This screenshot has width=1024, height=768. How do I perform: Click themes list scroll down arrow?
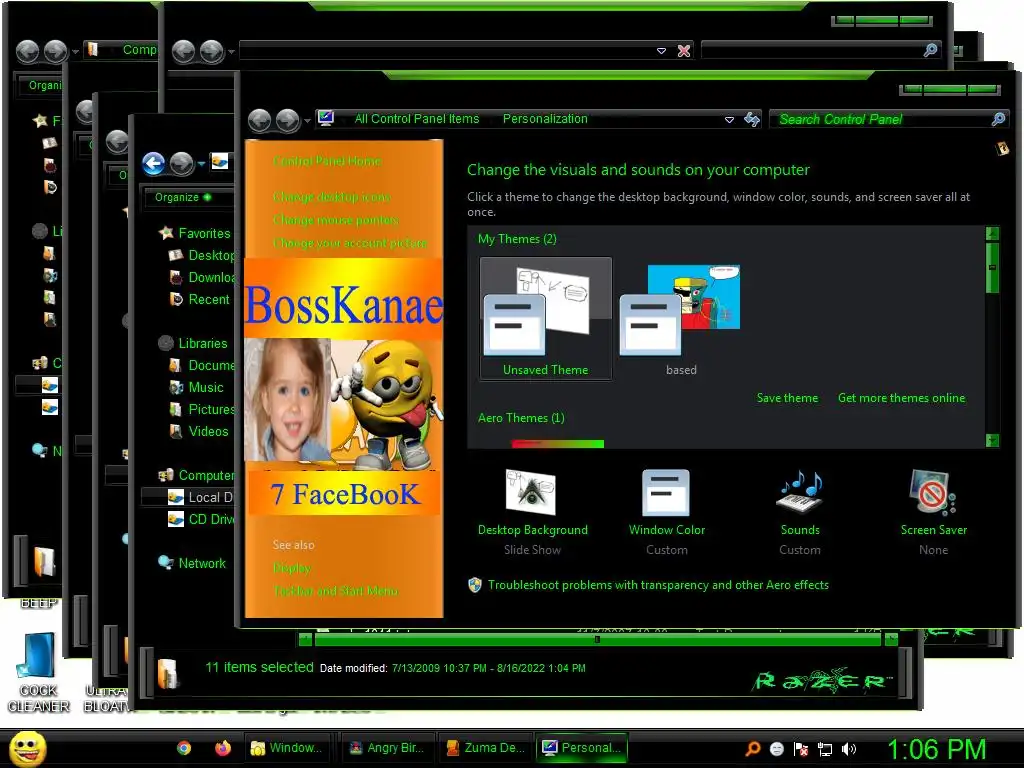coord(992,441)
